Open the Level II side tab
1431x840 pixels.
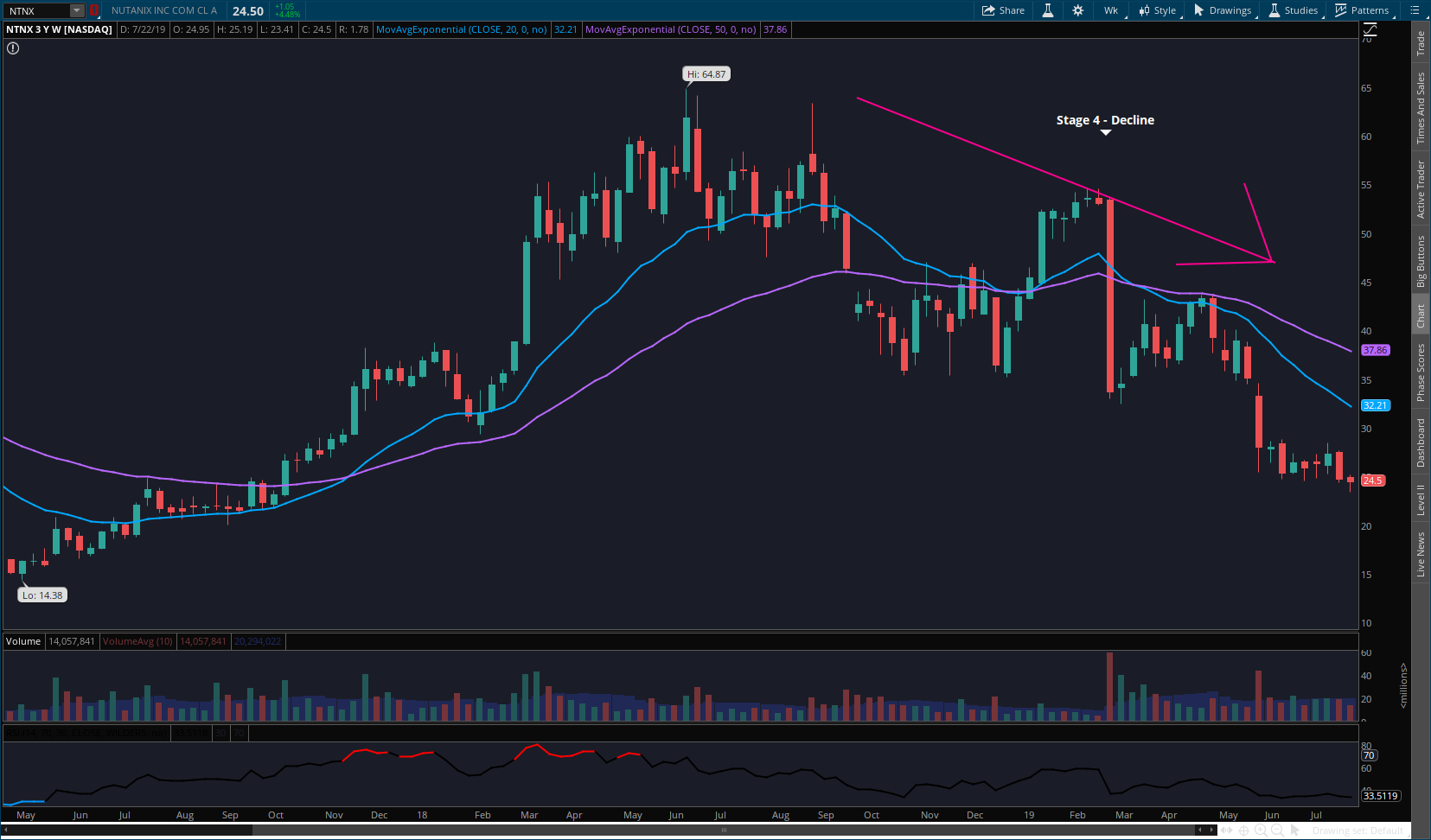(1421, 500)
